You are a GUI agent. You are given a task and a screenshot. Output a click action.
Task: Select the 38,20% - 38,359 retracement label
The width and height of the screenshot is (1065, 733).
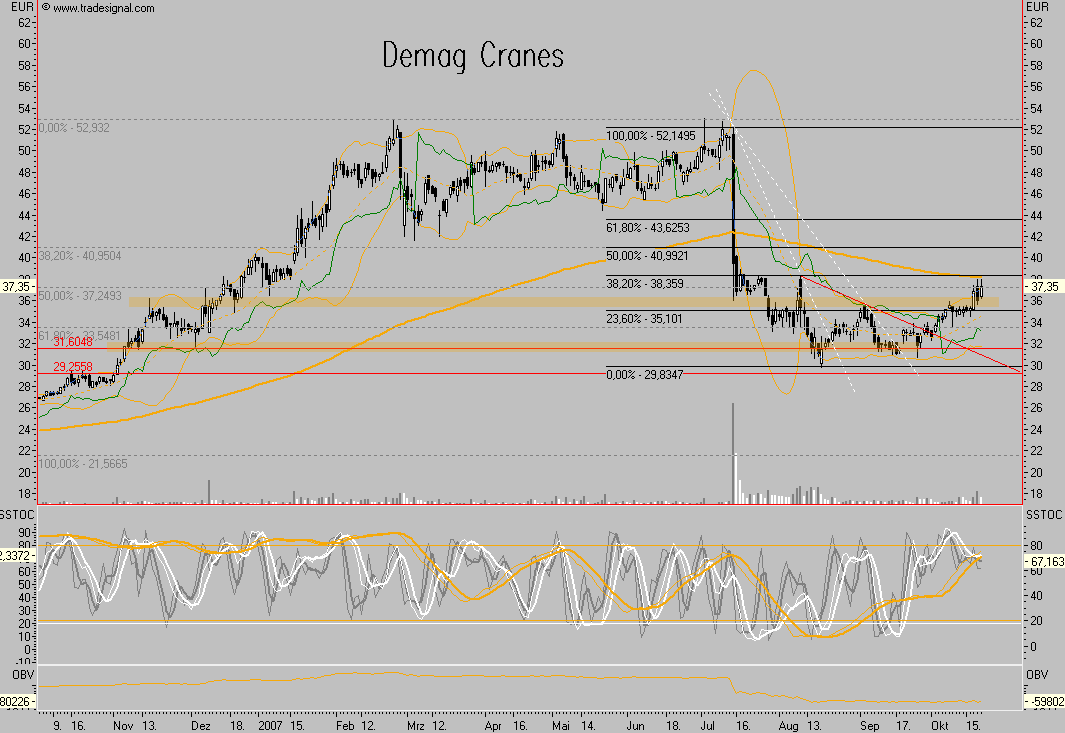coord(657,283)
